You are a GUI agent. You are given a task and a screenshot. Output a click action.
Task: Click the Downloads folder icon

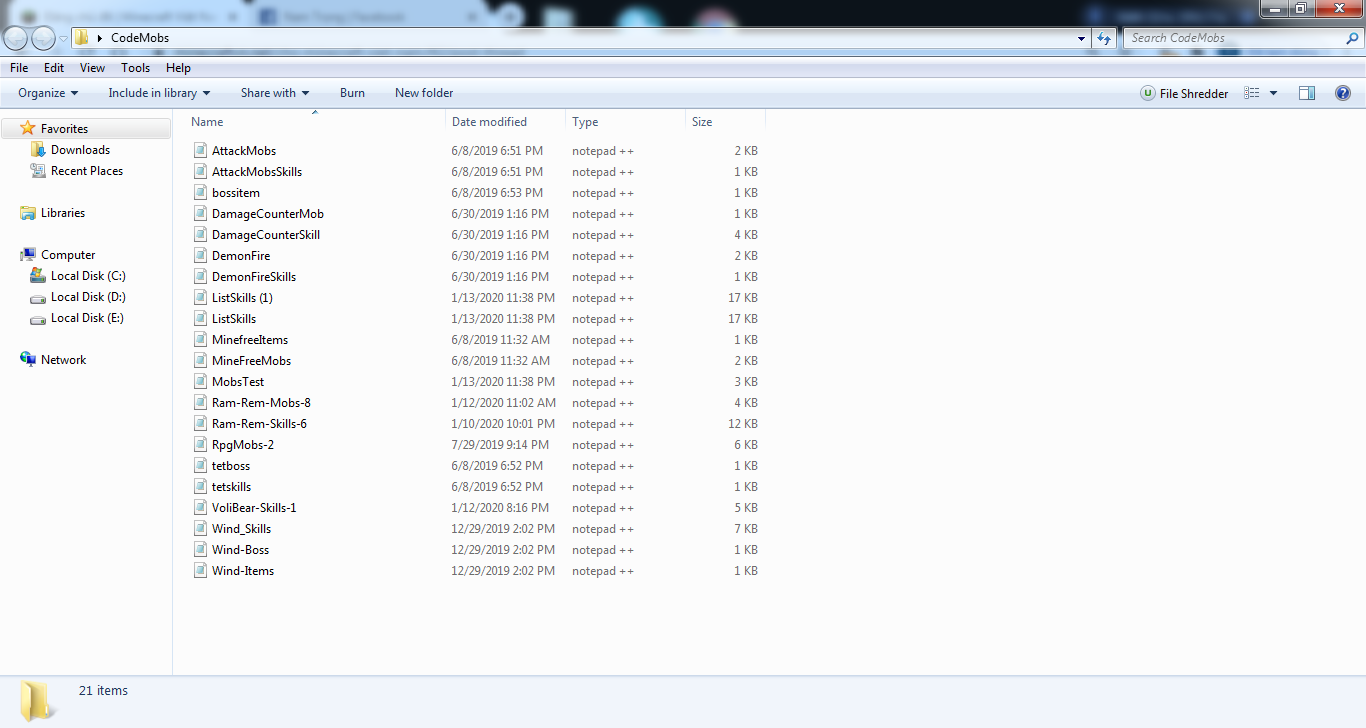38,150
